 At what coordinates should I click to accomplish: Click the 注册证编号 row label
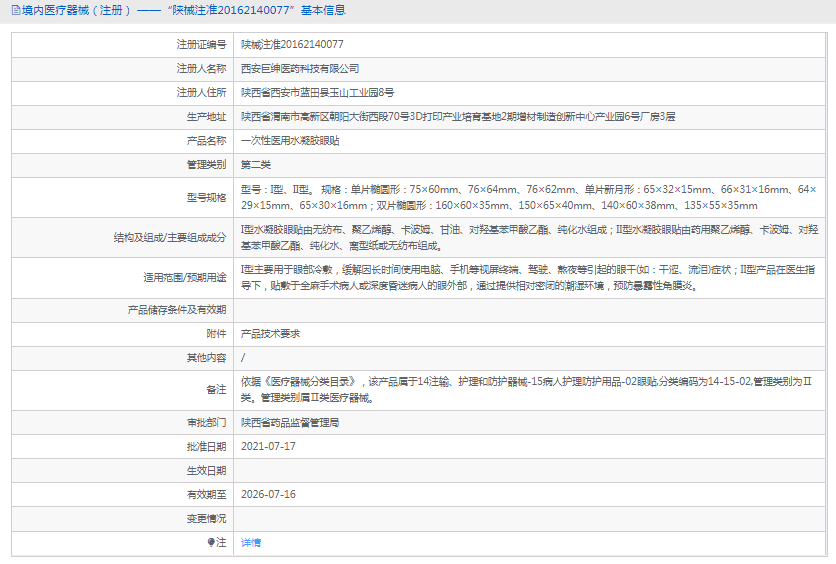(x=201, y=44)
